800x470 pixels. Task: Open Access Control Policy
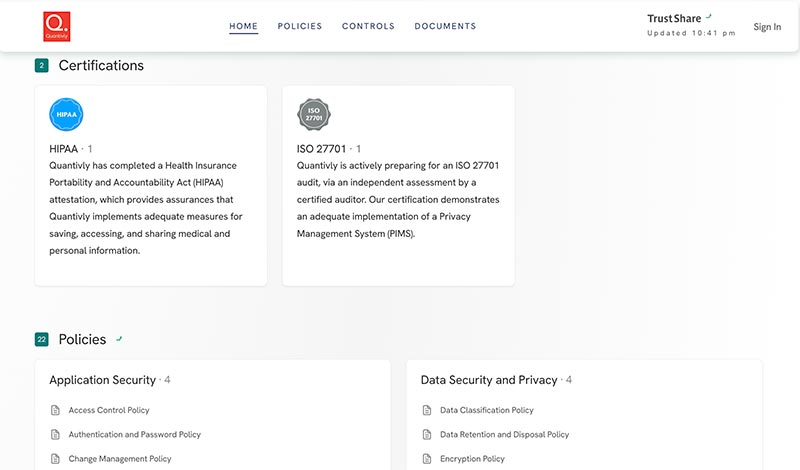click(109, 410)
